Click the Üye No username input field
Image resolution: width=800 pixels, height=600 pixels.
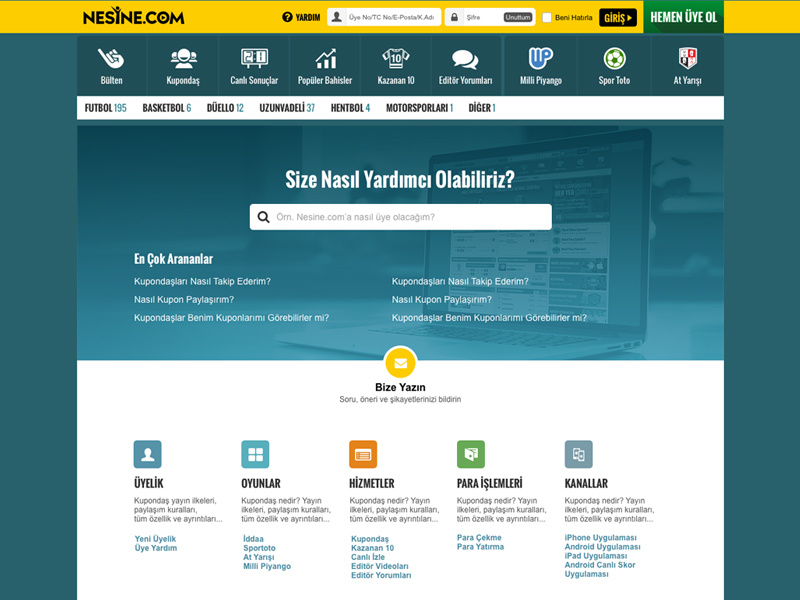click(x=384, y=17)
